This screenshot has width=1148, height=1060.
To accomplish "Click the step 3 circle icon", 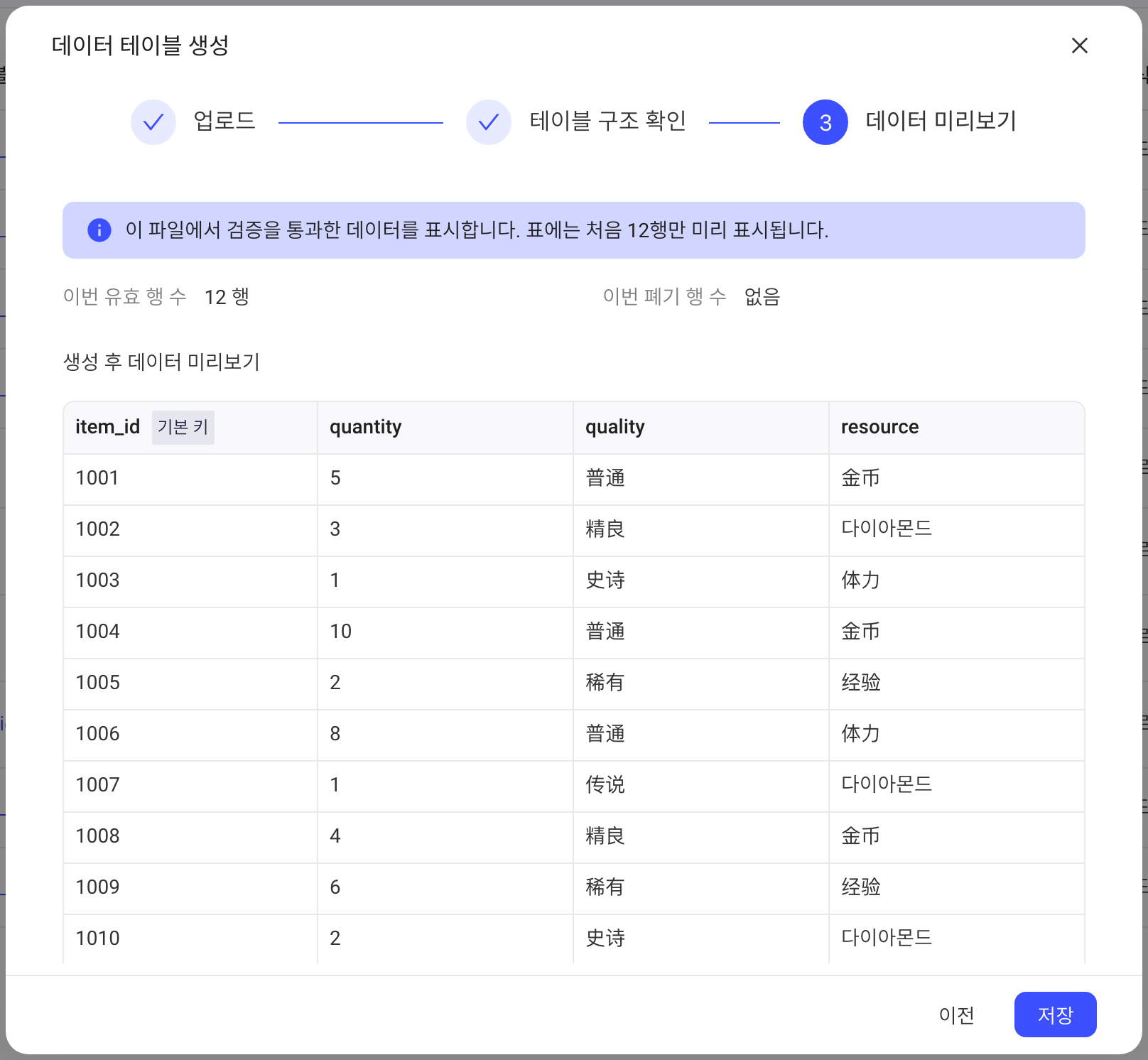I will [825, 122].
